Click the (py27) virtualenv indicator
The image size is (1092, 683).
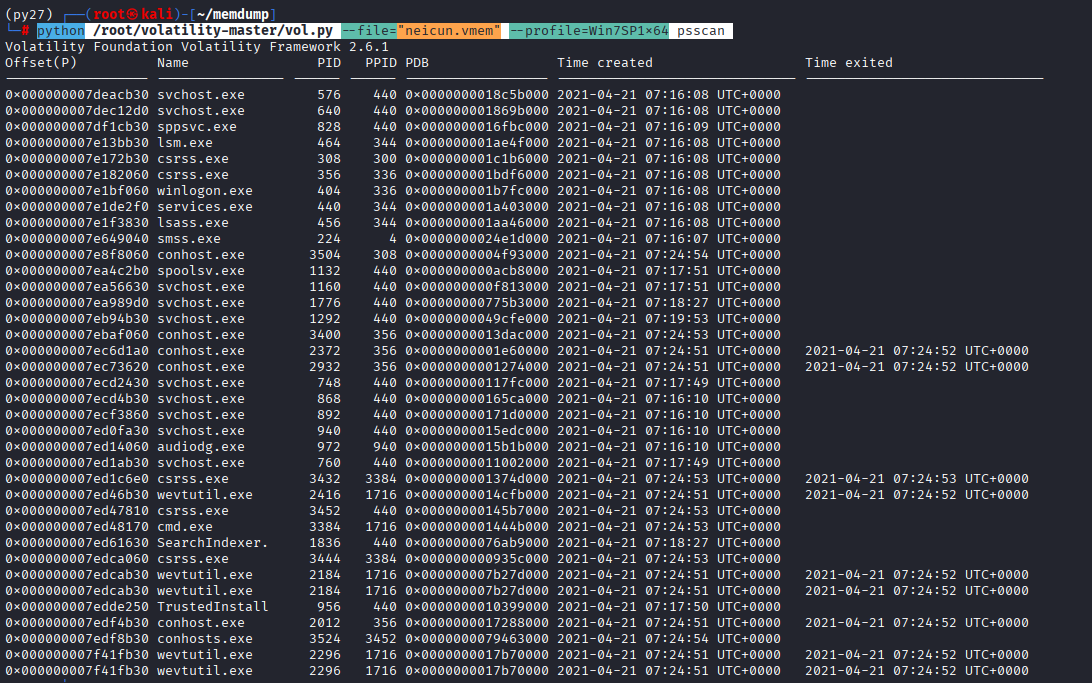(x=29, y=15)
